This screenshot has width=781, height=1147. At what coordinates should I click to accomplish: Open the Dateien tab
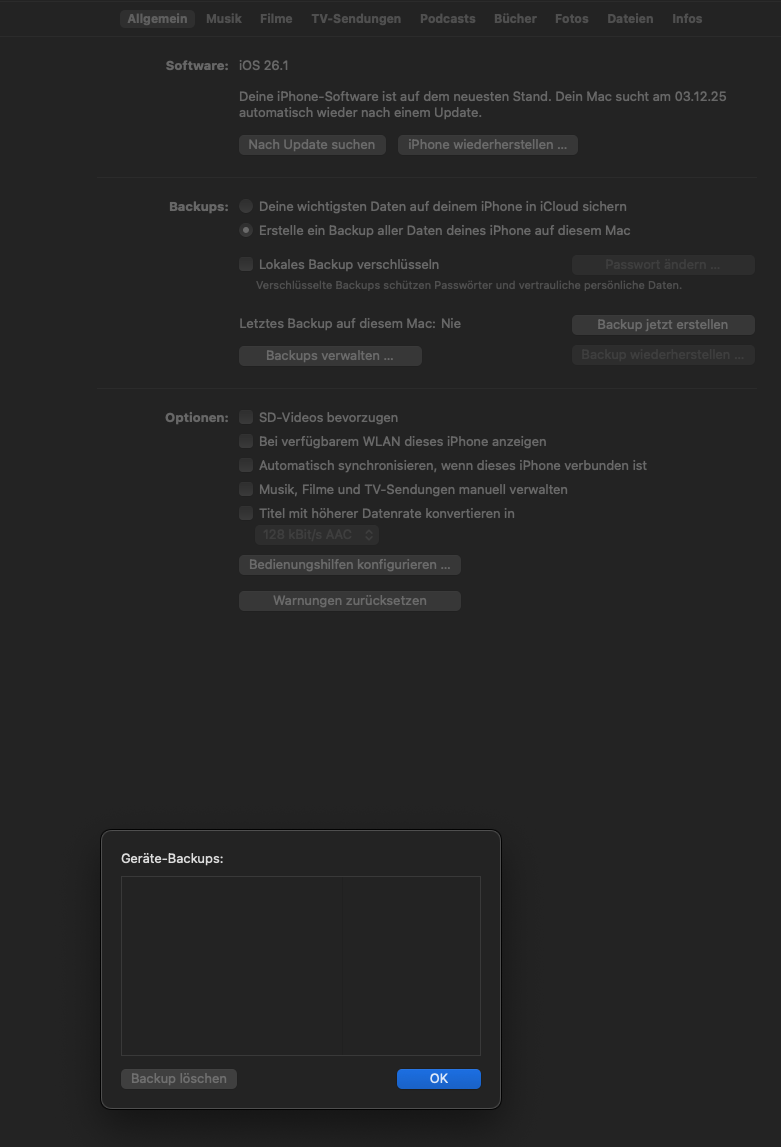point(630,19)
